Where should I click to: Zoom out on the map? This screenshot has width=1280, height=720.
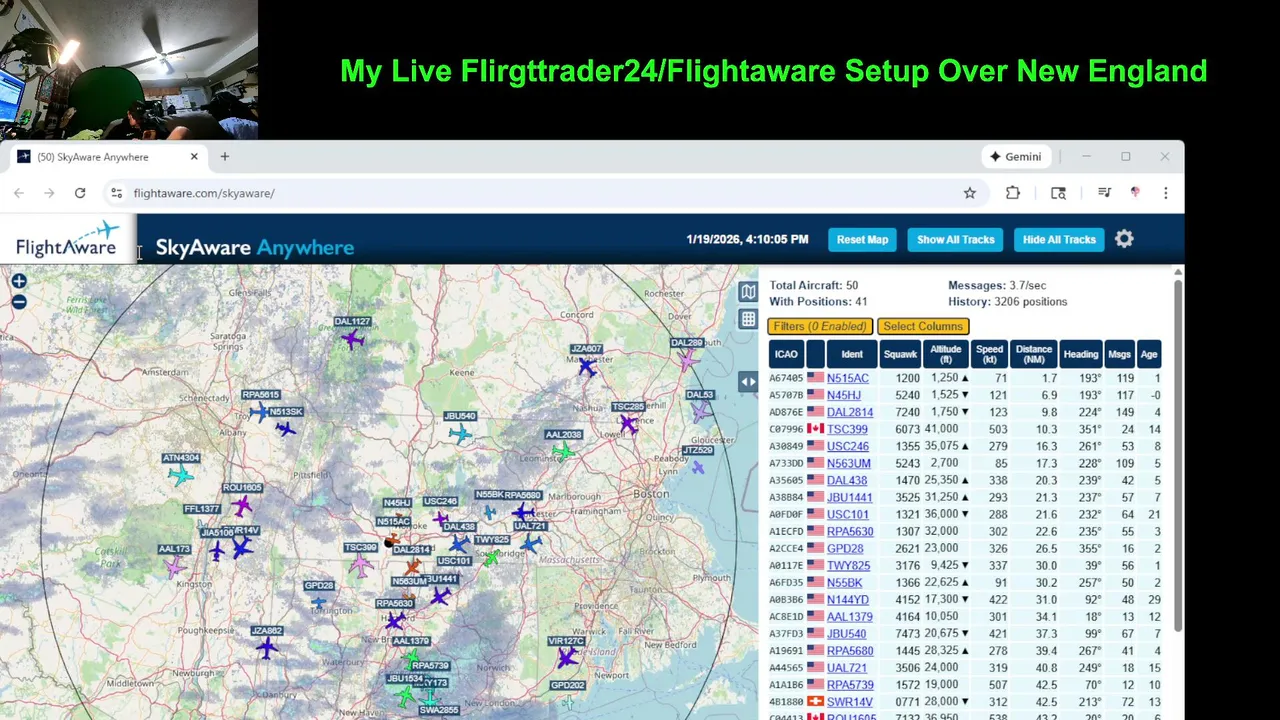pyautogui.click(x=19, y=302)
